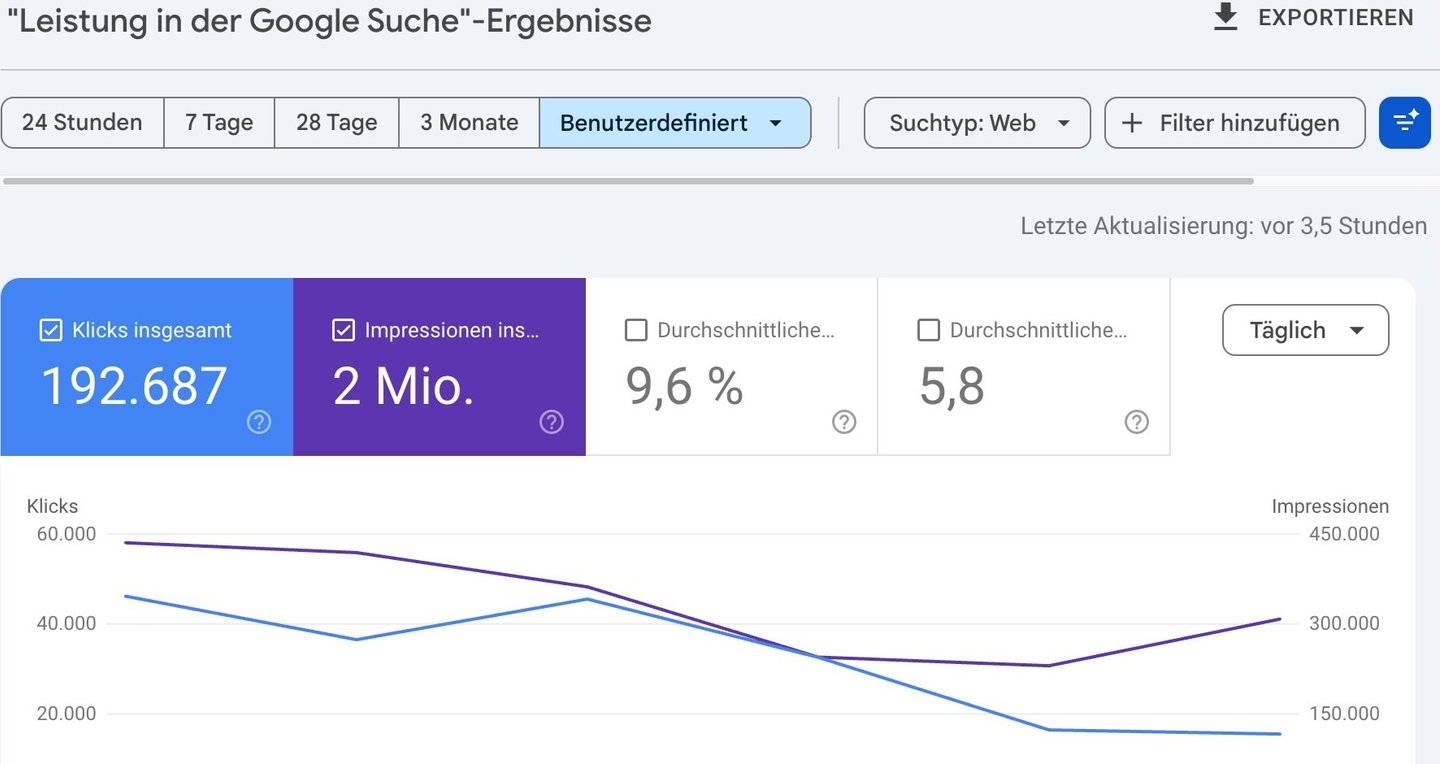
Task: Switch to the 7 Tage range
Action: (219, 123)
